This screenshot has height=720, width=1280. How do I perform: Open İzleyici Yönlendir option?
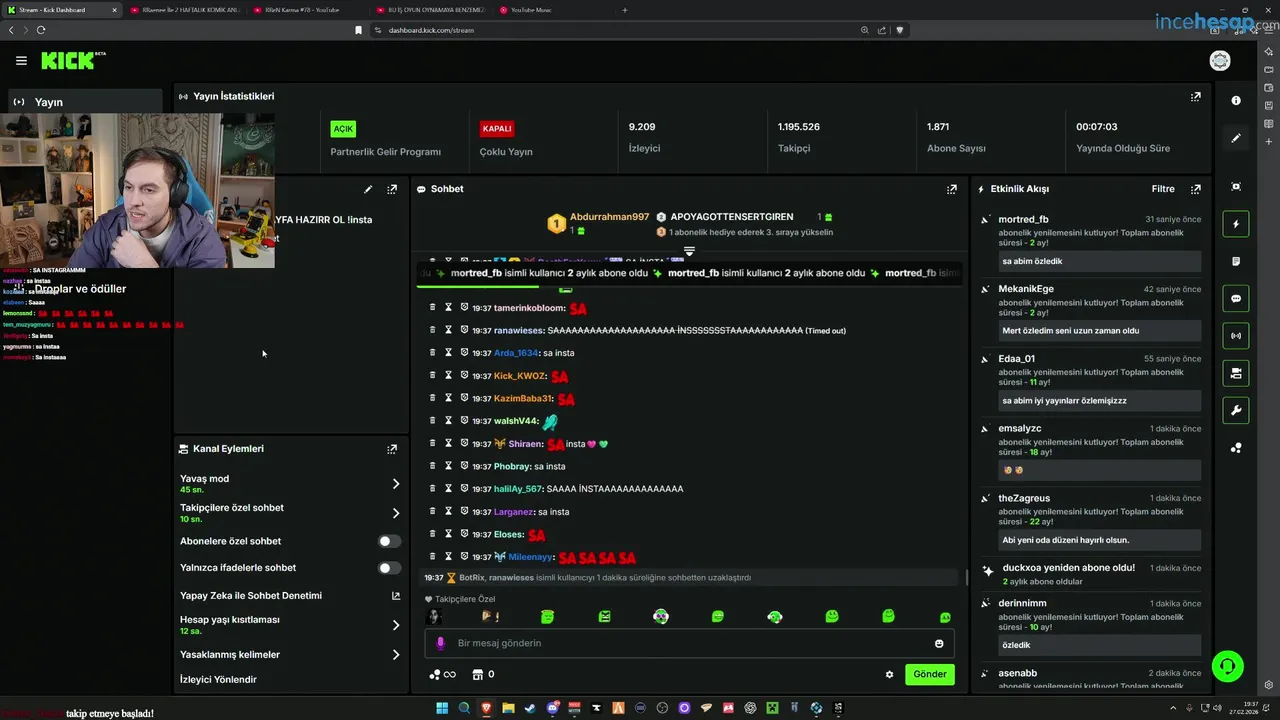coord(218,680)
